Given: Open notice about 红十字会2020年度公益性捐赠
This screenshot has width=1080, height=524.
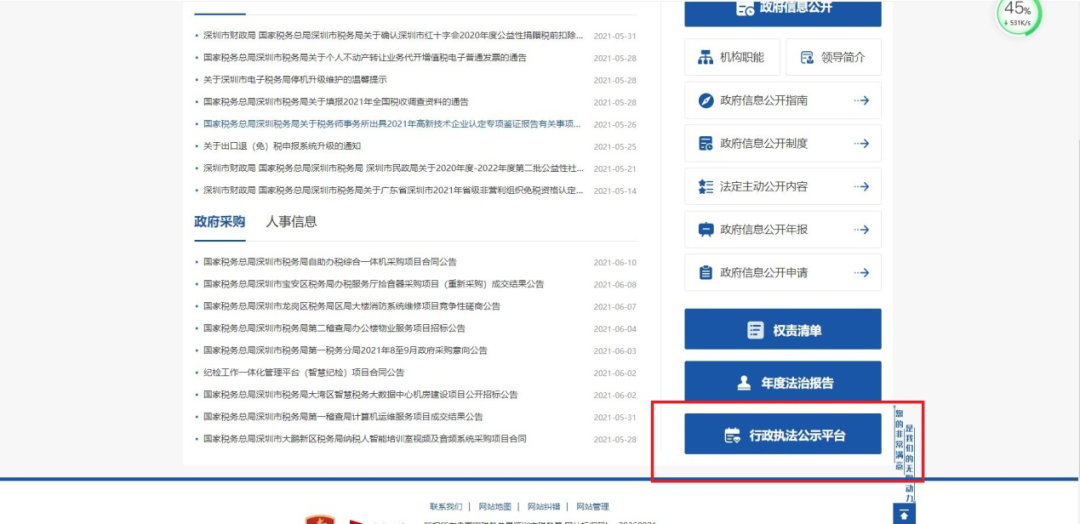Looking at the screenshot, I should pos(393,36).
